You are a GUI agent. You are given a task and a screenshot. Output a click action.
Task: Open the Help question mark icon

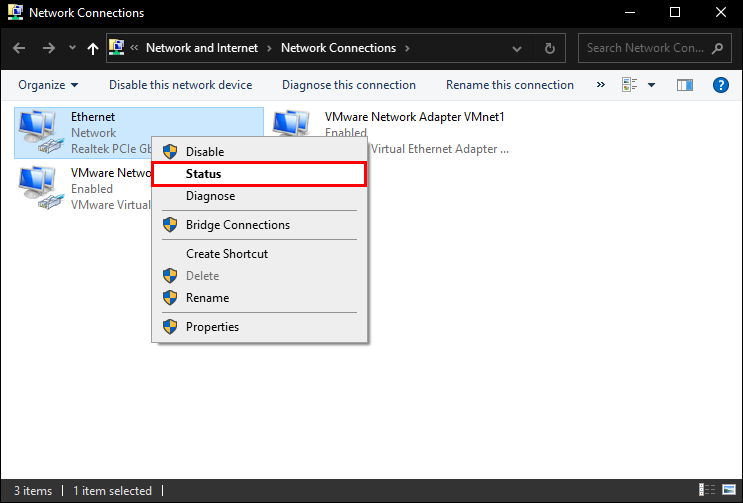(720, 85)
